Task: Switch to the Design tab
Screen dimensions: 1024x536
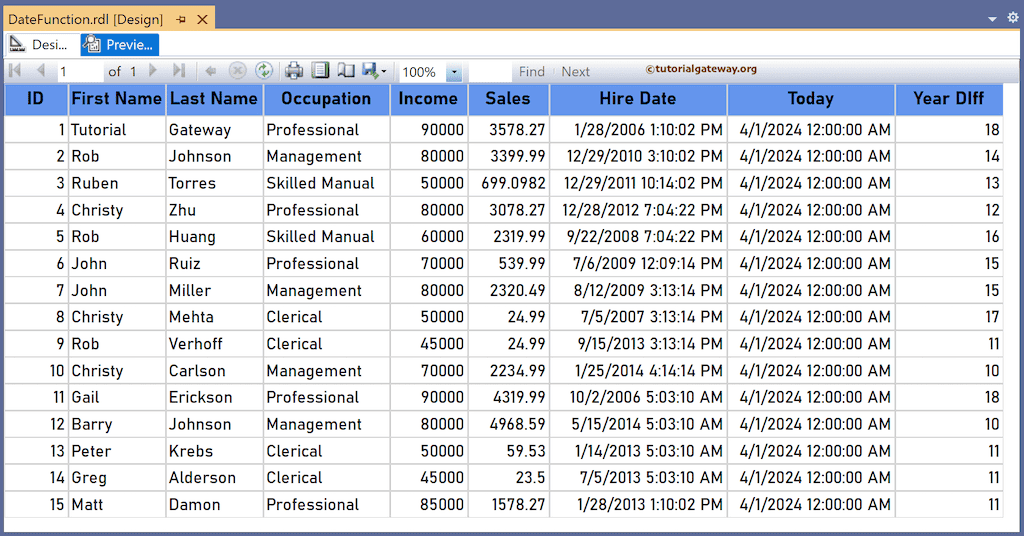Action: (42, 44)
